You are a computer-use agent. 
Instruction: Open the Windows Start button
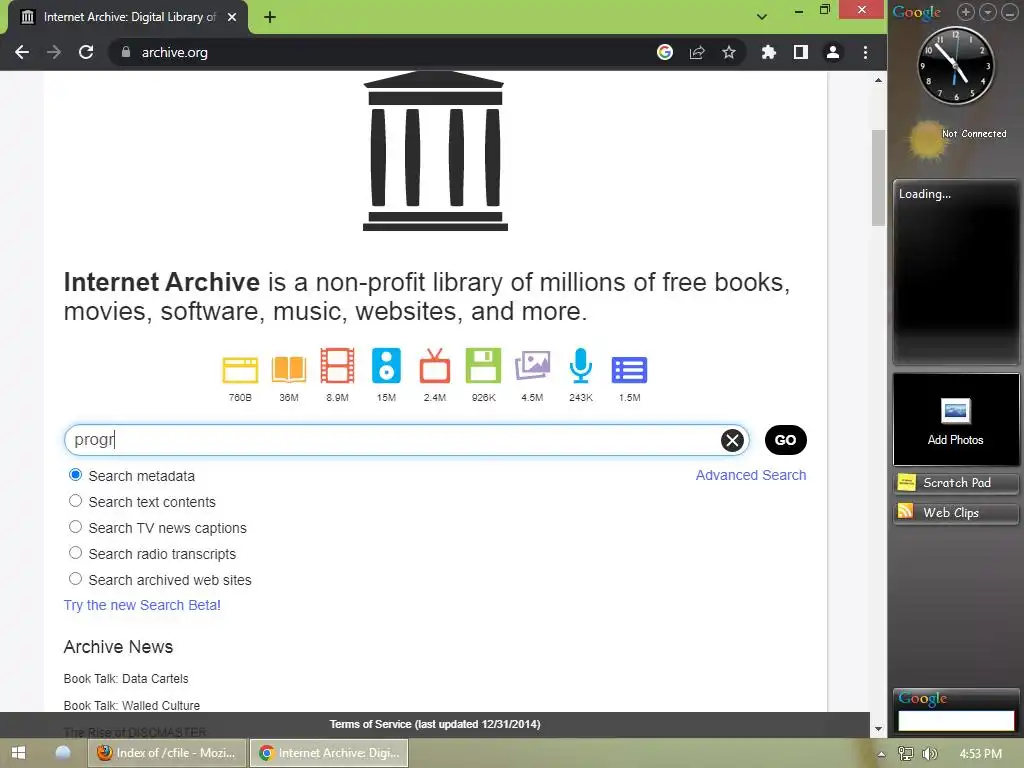[18, 753]
